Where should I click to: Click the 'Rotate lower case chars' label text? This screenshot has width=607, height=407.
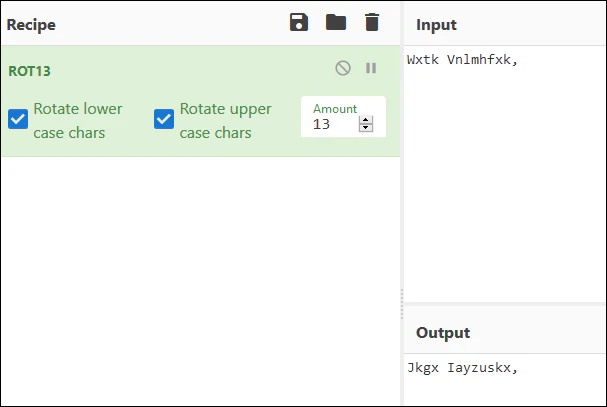77,121
